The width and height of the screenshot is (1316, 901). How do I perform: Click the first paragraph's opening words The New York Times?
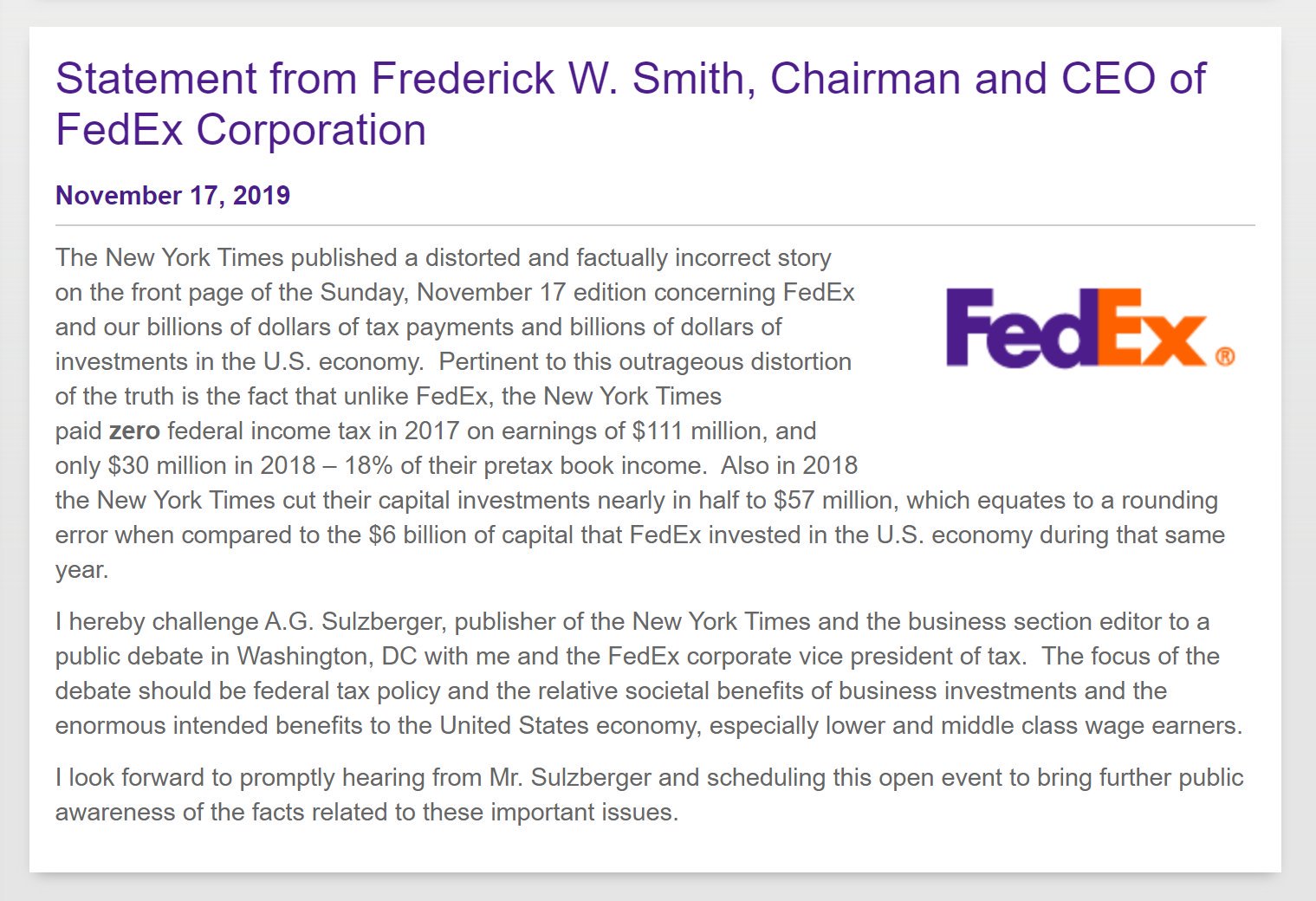click(170, 258)
